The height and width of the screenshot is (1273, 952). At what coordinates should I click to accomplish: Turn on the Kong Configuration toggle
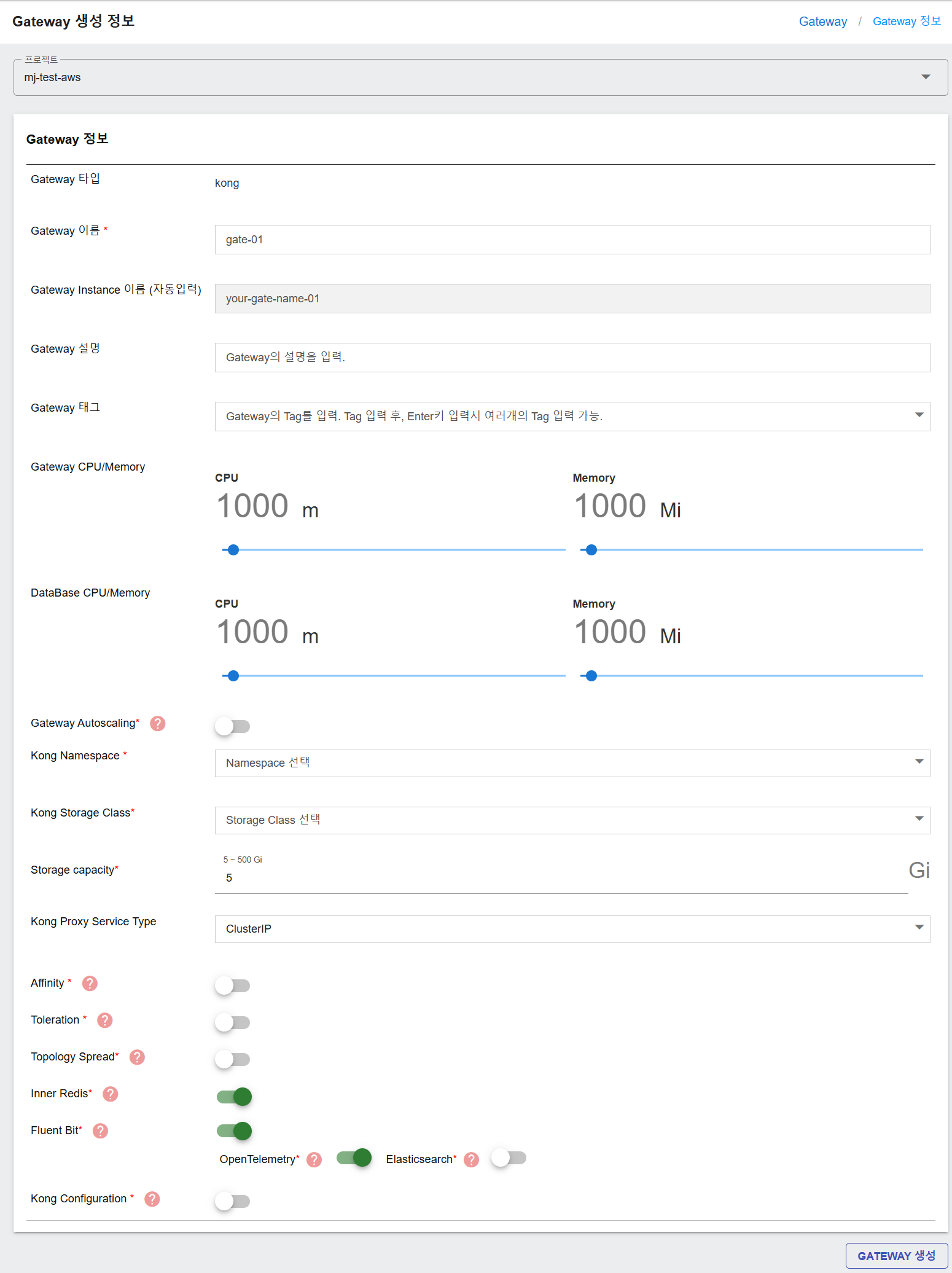coord(232,1201)
